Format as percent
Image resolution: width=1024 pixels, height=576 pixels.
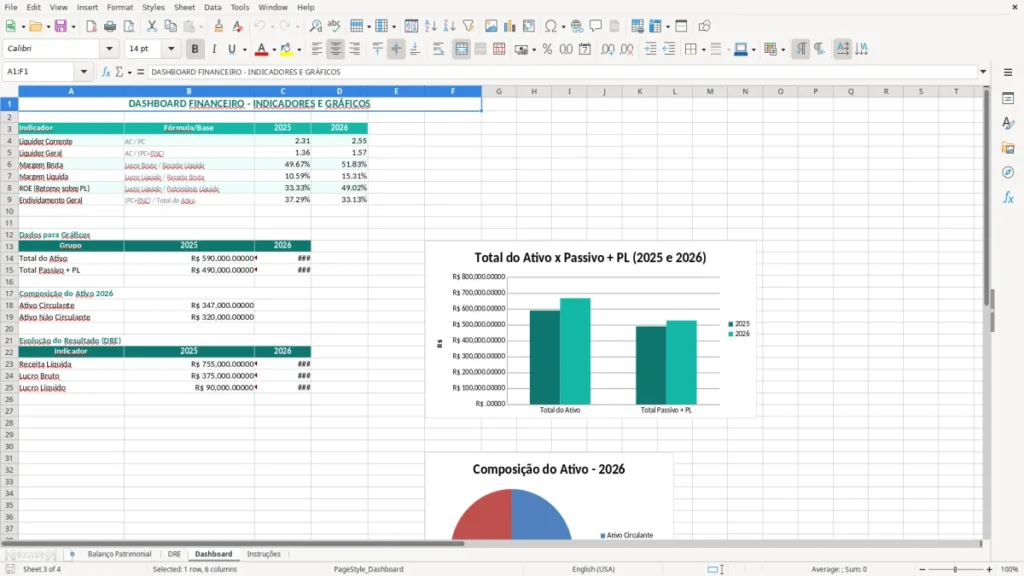click(547, 49)
